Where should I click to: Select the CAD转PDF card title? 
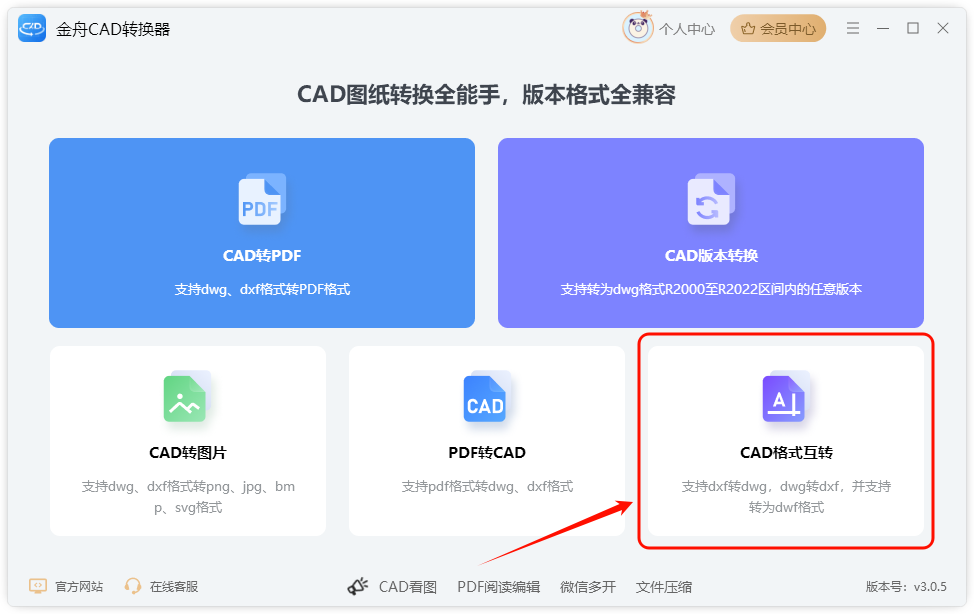(262, 255)
